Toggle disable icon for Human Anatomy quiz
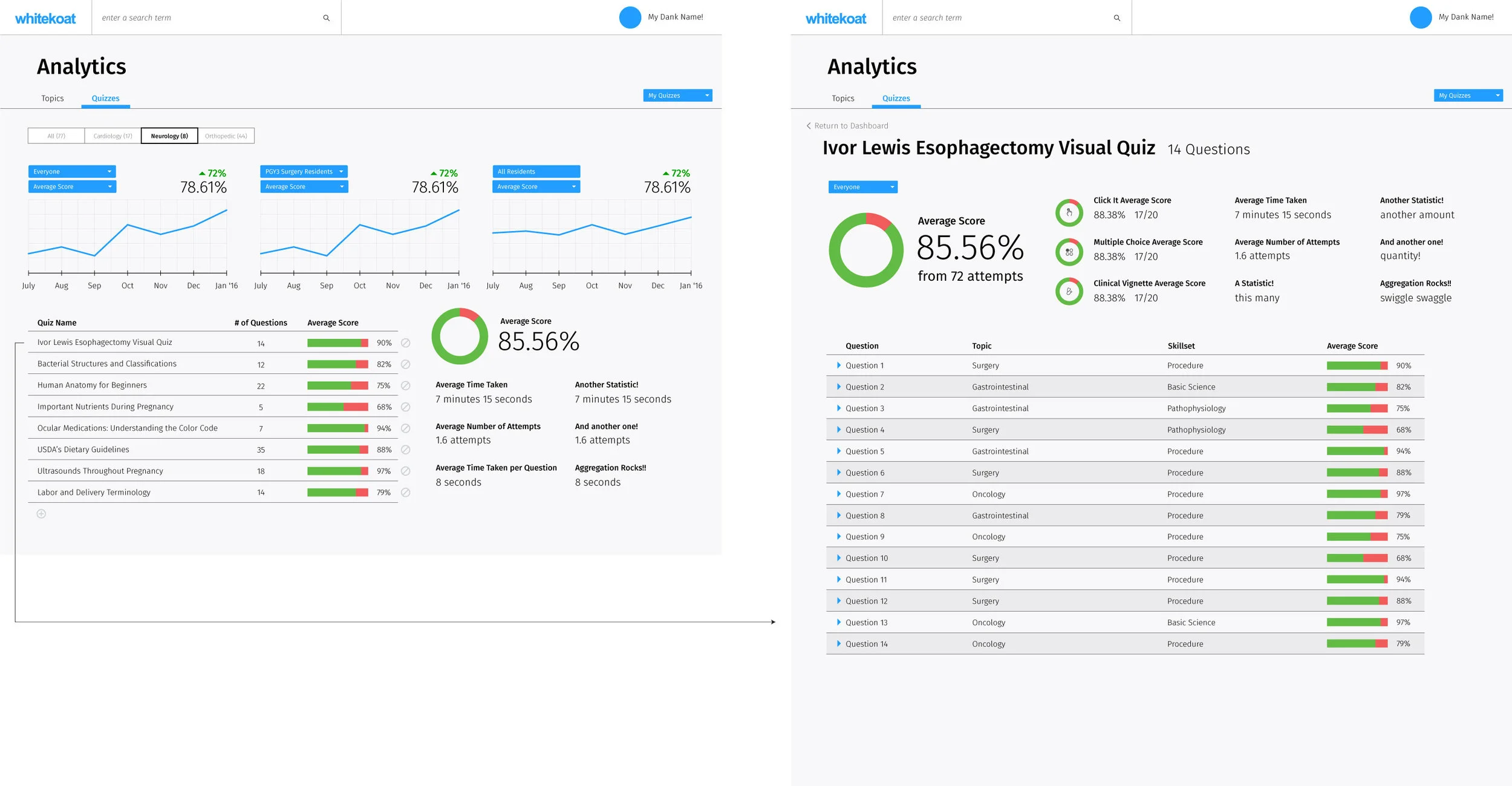 coord(406,385)
